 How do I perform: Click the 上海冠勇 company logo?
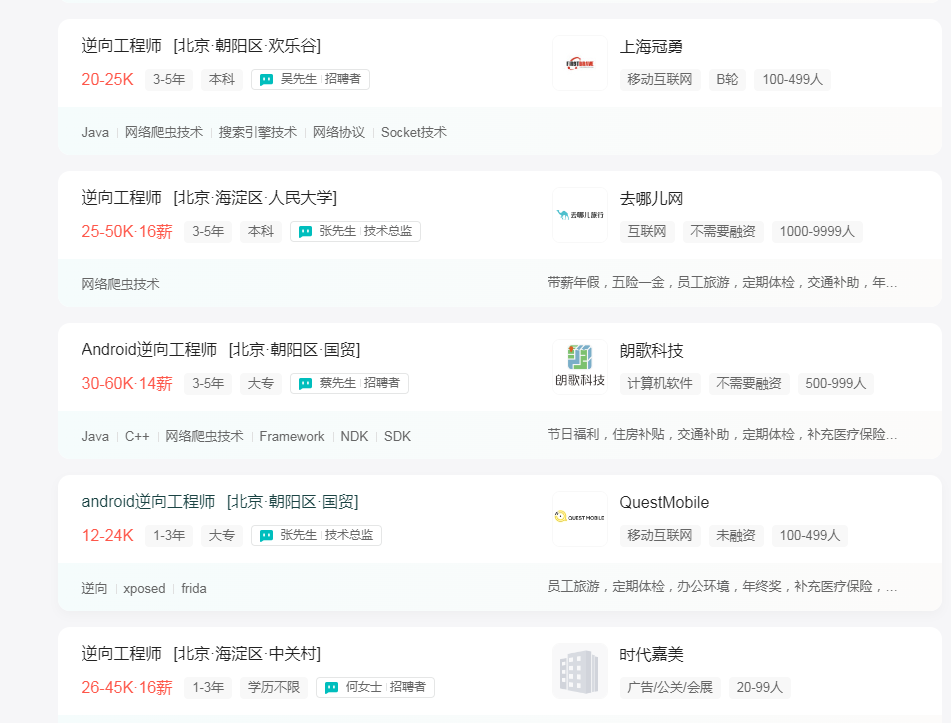580,63
